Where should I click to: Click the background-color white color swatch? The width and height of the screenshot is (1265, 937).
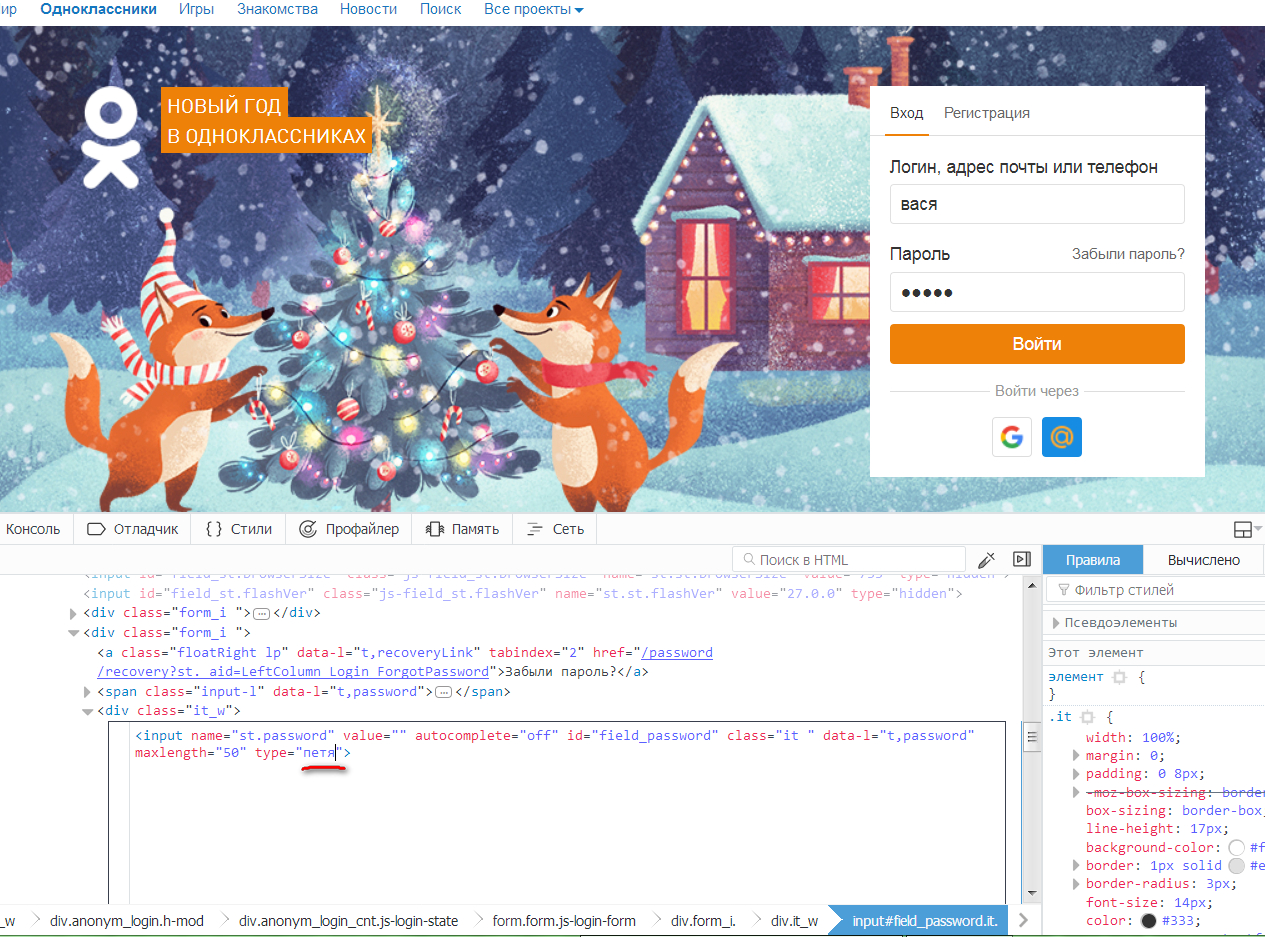click(1237, 847)
